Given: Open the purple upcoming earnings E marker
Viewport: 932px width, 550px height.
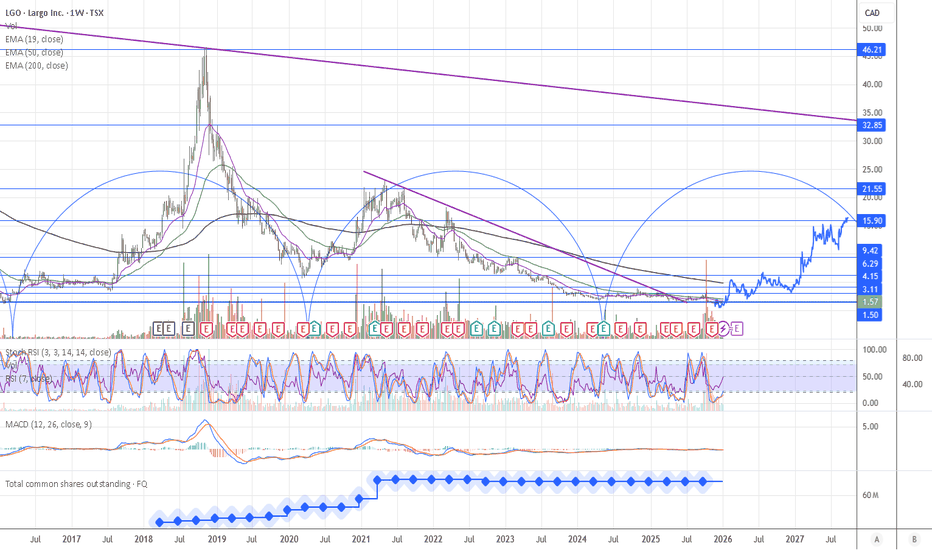Looking at the screenshot, I should tap(738, 327).
